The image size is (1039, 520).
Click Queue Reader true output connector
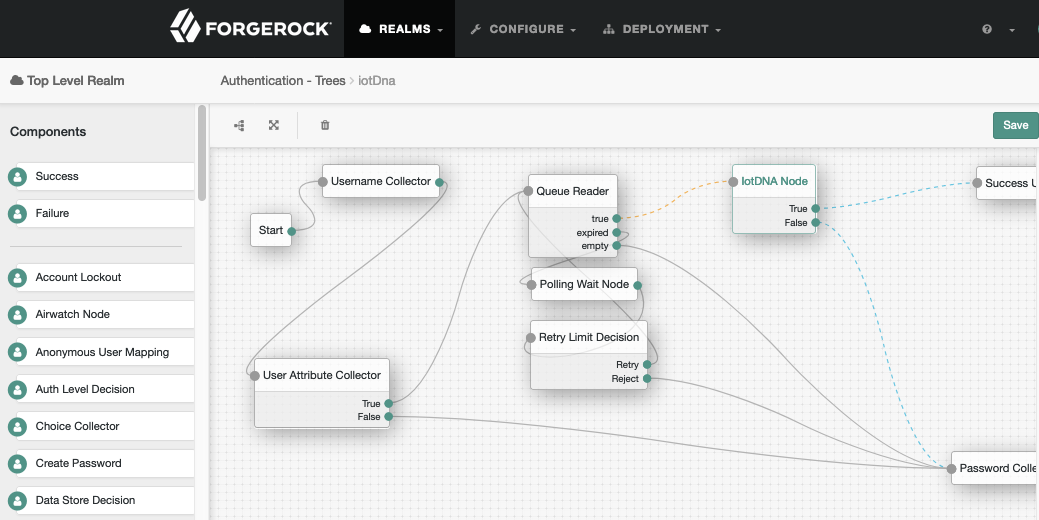(617, 219)
